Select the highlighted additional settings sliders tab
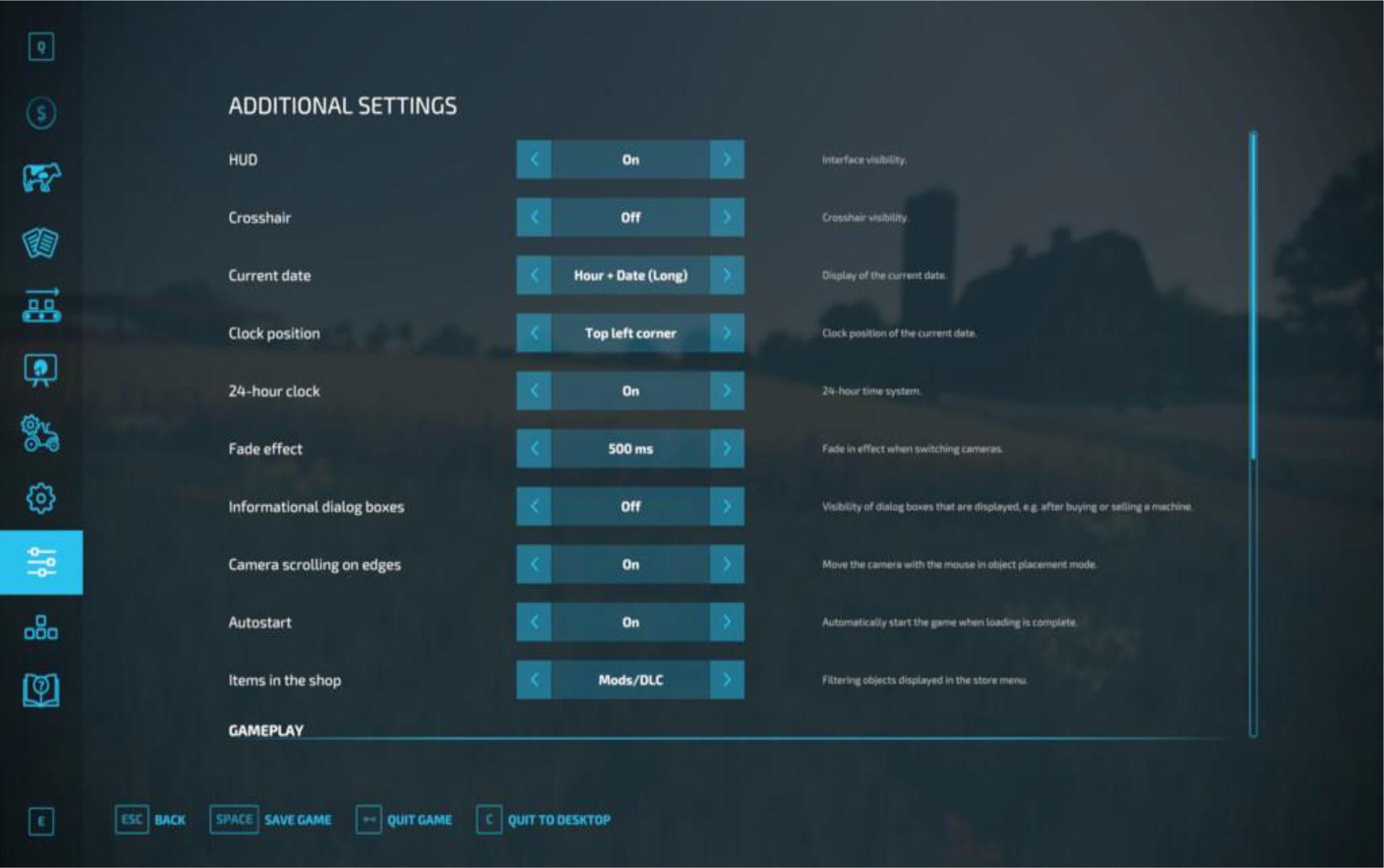 [x=41, y=562]
